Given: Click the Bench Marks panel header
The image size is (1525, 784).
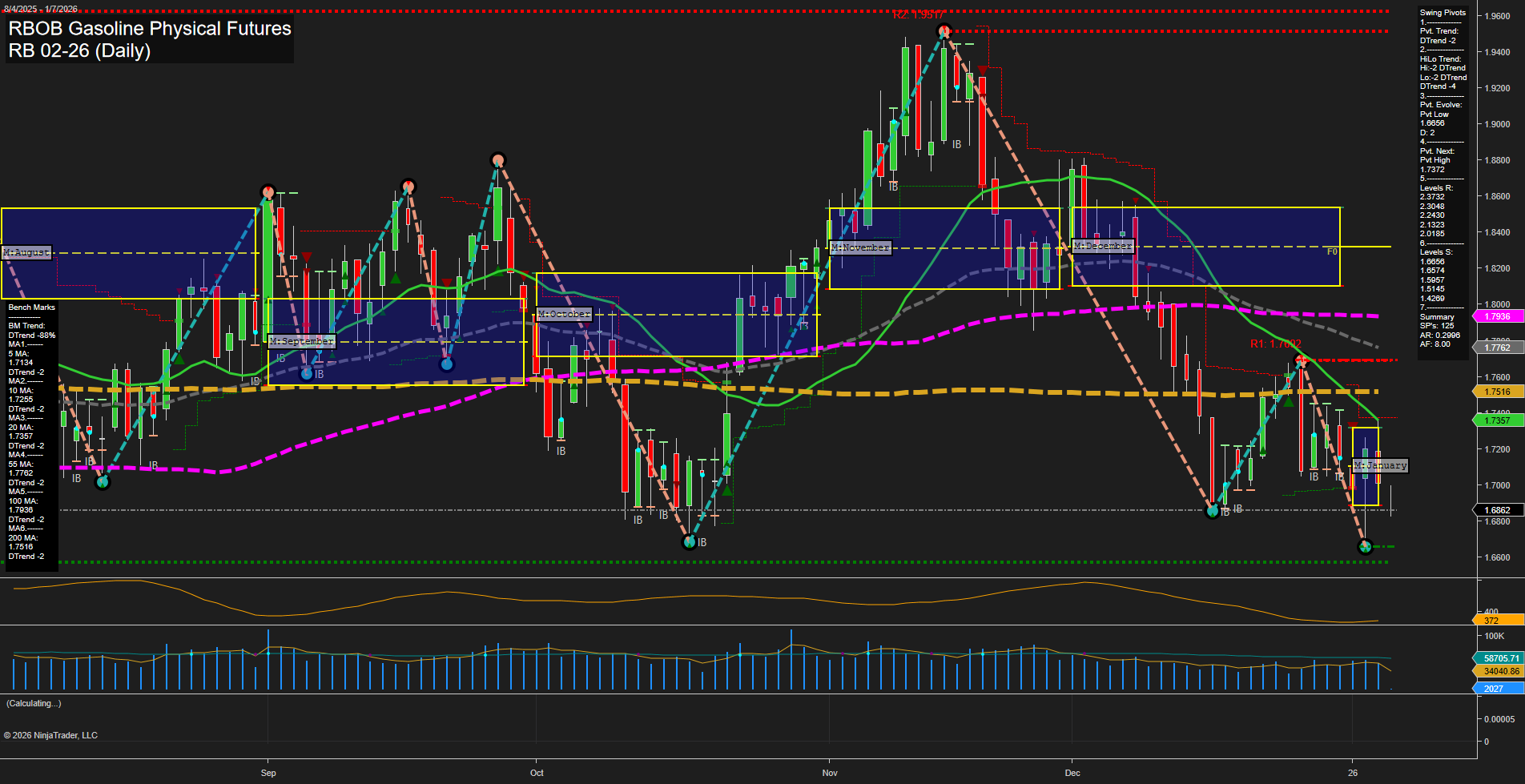Looking at the screenshot, I should (x=30, y=307).
